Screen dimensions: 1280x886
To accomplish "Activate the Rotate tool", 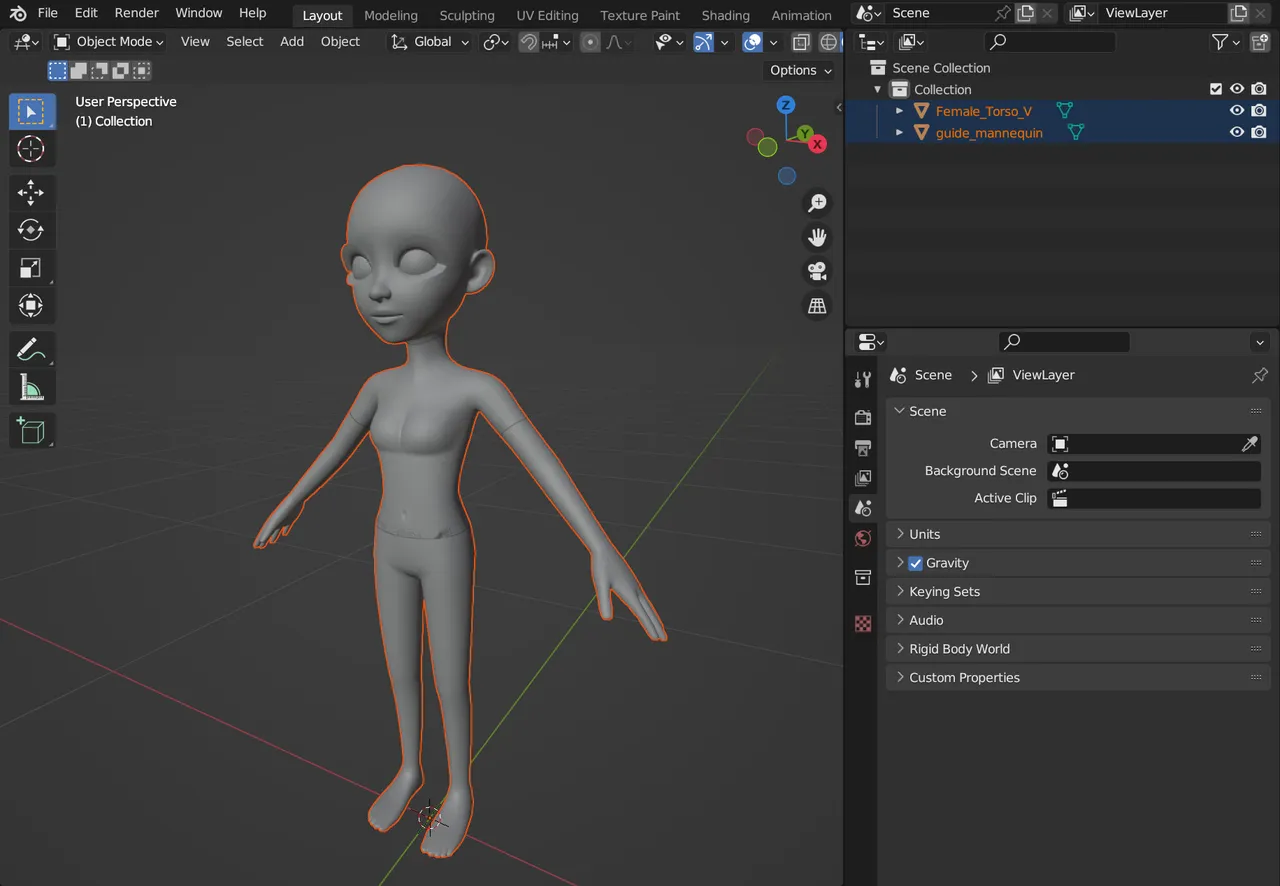I will click(x=31, y=230).
